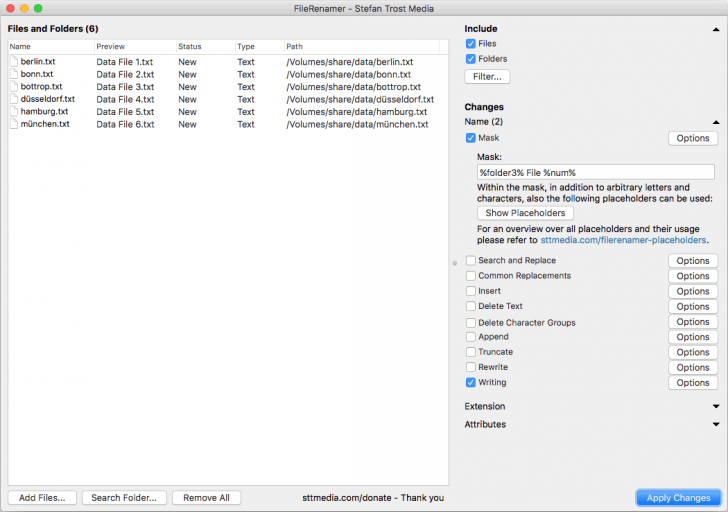Click the file icon beside münchen.txt
728x512 pixels.
tap(14, 124)
